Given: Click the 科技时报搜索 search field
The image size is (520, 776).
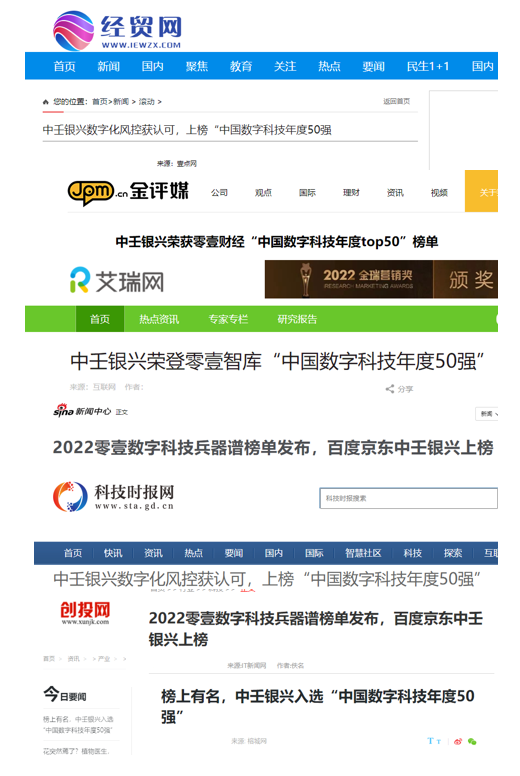Looking at the screenshot, I should 409,498.
